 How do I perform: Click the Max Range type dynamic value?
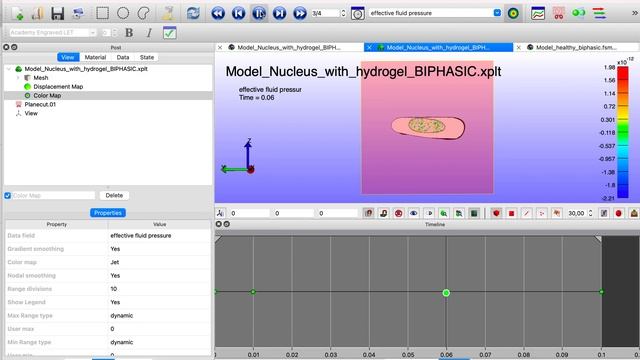click(160, 316)
